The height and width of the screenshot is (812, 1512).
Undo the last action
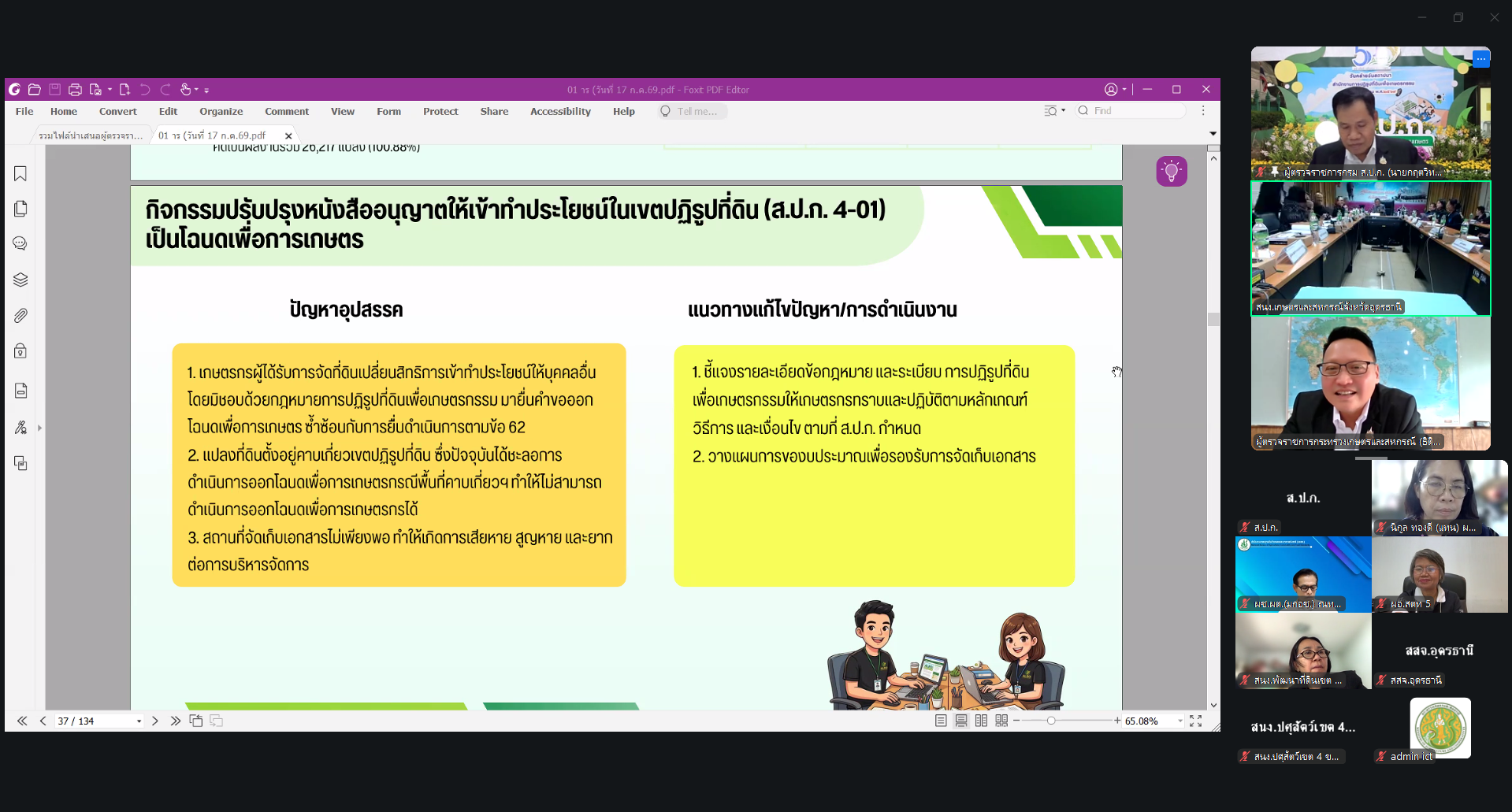pyautogui.click(x=145, y=90)
